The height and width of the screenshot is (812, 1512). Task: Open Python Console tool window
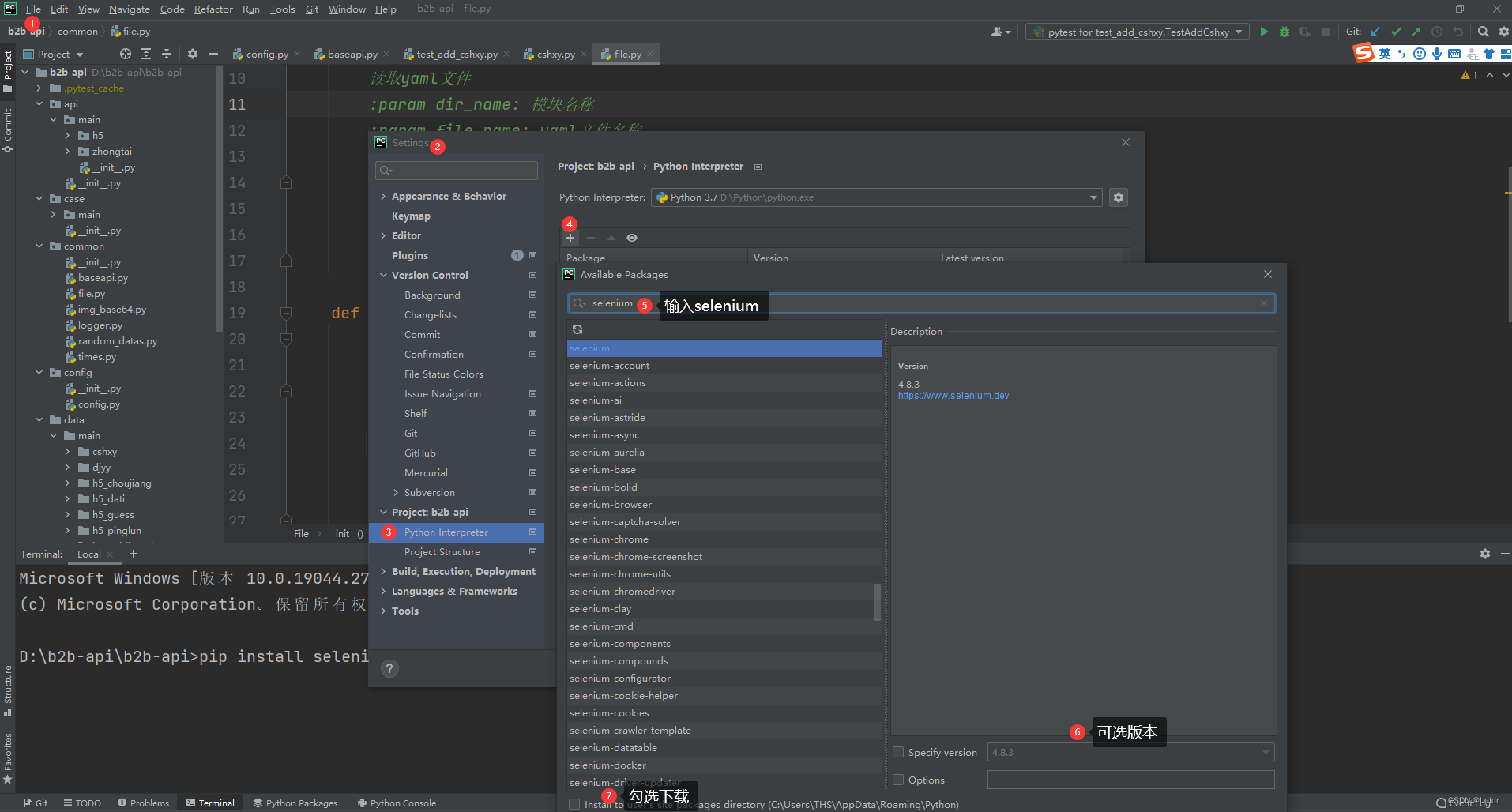coord(397,803)
